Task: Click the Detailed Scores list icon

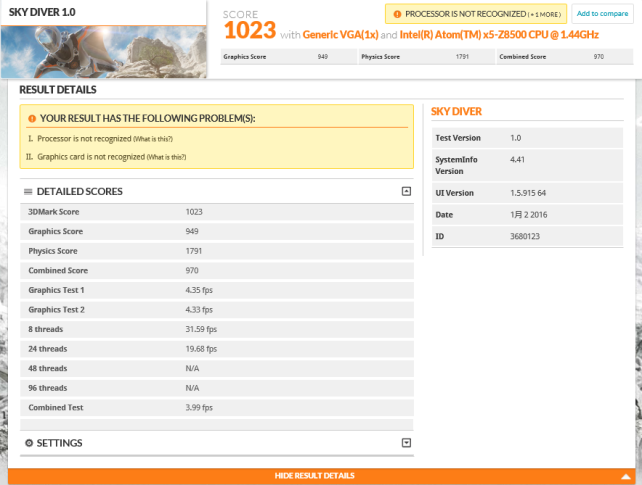Action: click(28, 192)
